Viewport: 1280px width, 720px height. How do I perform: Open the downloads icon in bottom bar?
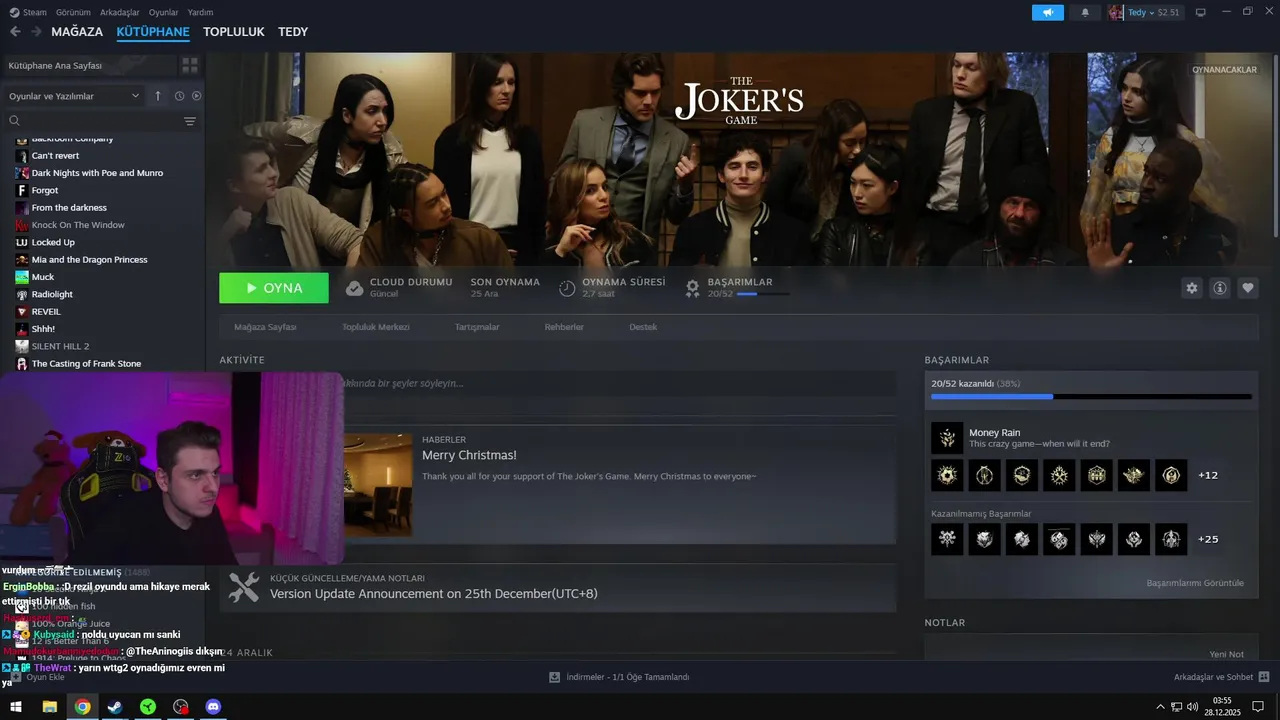(554, 677)
